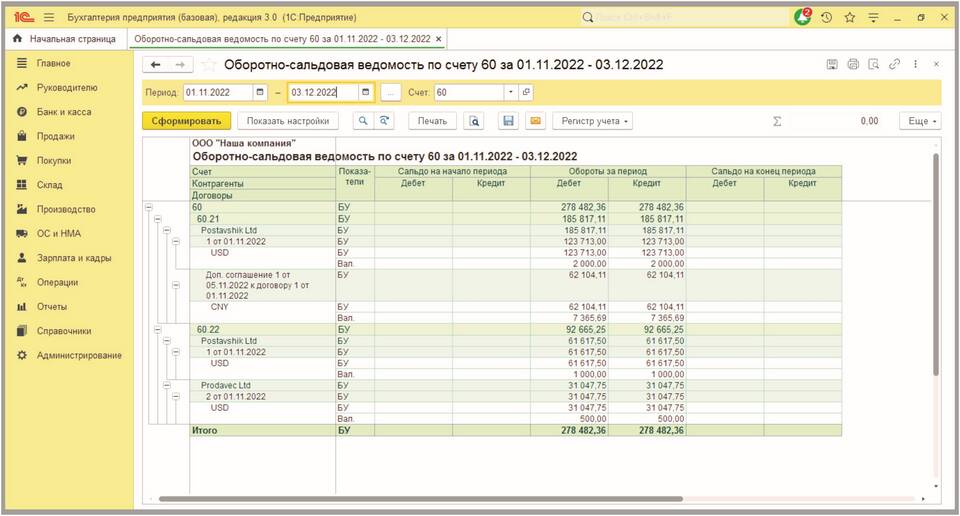
Task: Click Показать настройки button
Action: [x=288, y=121]
